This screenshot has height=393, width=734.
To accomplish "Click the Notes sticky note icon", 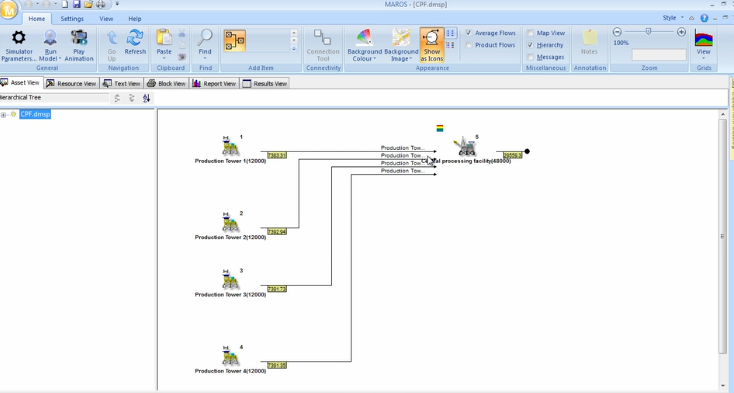I will click(589, 38).
